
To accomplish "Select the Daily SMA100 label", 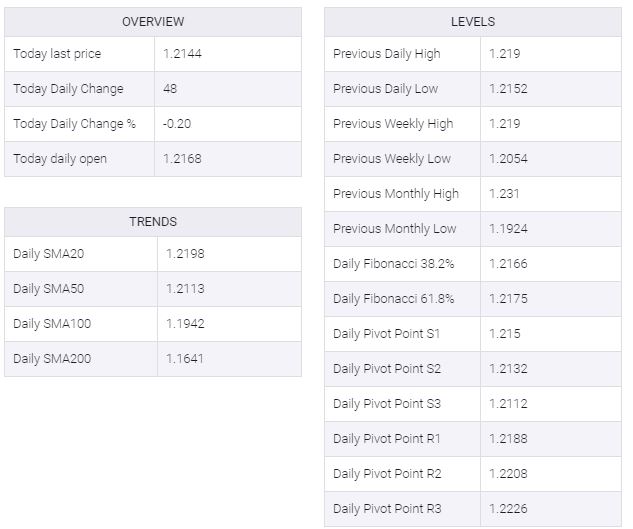I will [52, 324].
